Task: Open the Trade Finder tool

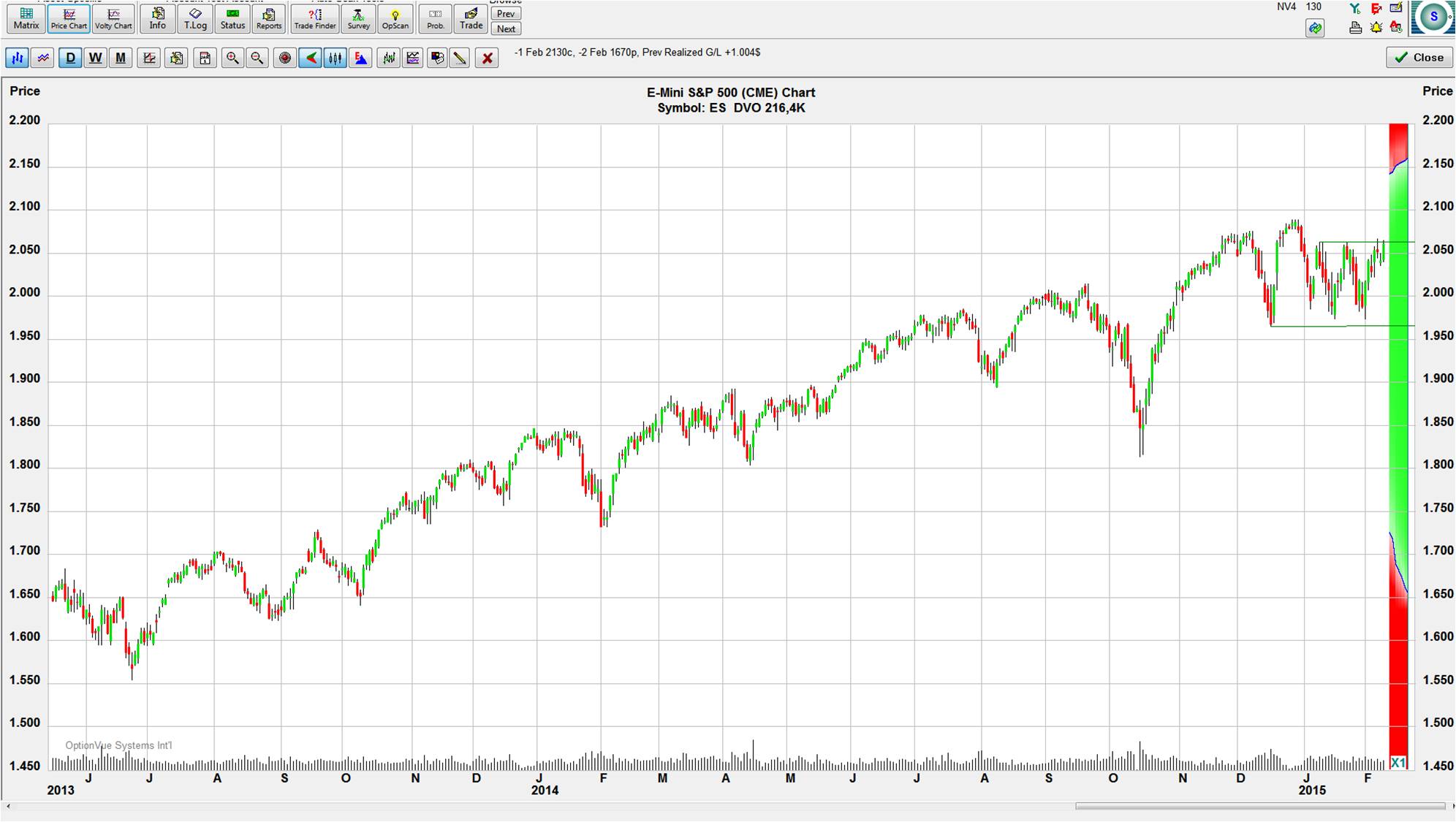Action: 314,18
